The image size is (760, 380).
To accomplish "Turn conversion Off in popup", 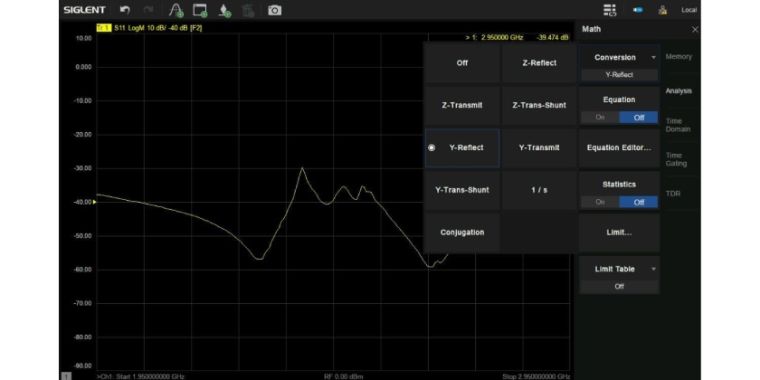I will click(462, 63).
